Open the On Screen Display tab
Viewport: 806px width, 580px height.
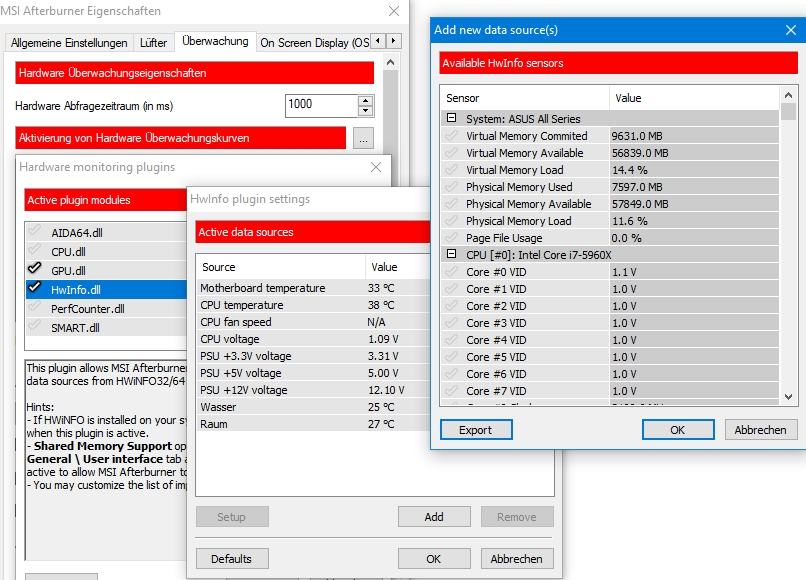[x=314, y=43]
